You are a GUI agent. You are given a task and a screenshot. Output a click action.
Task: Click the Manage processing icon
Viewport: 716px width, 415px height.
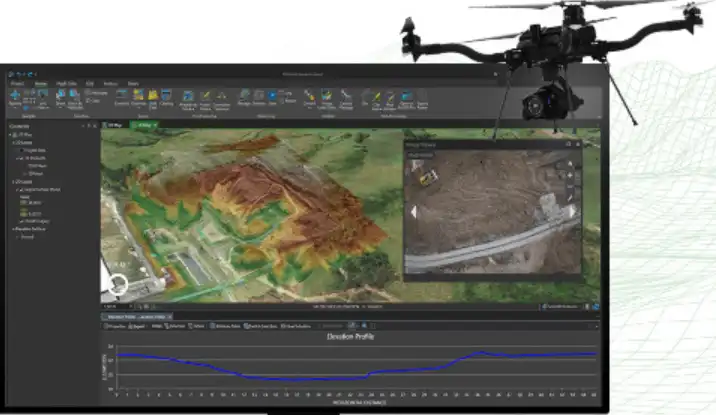(244, 97)
